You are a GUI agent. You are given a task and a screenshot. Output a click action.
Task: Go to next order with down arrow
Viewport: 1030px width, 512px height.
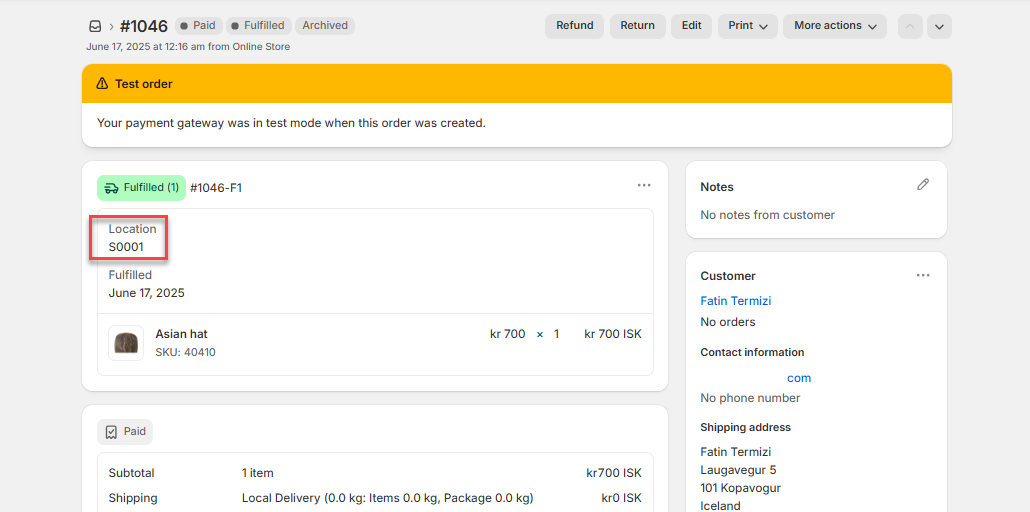939,27
